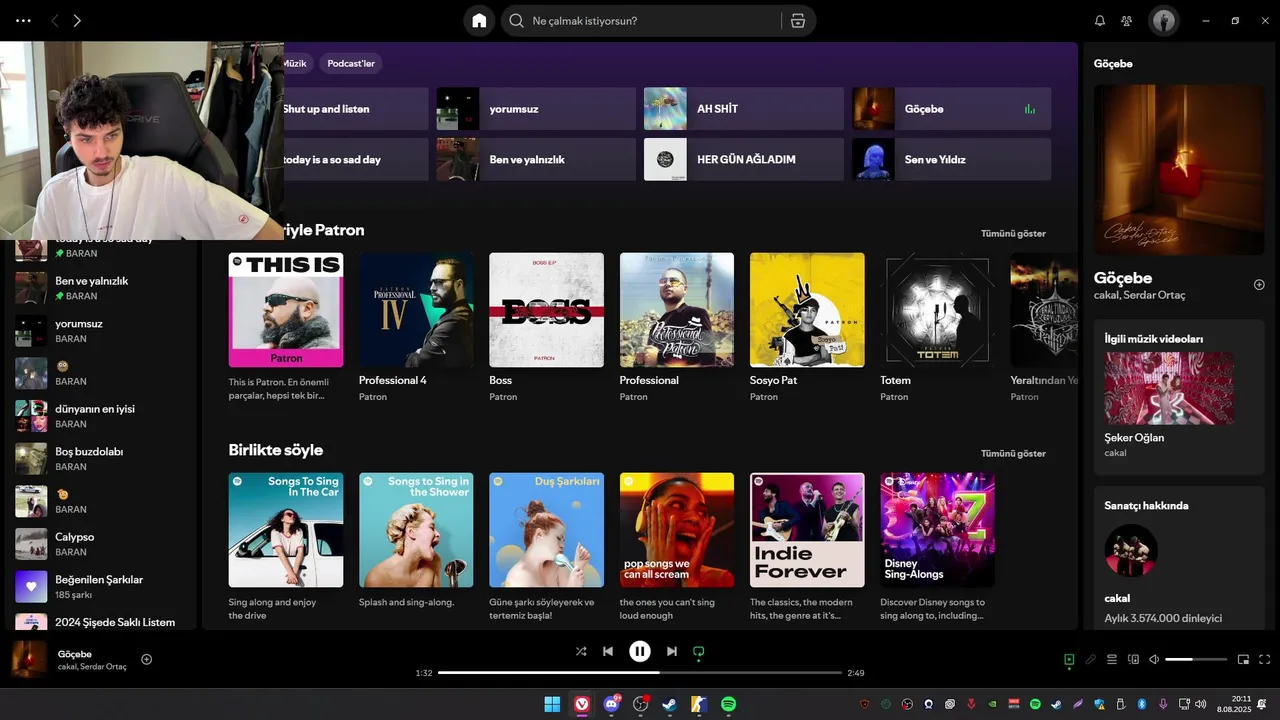The height and width of the screenshot is (720, 1280).
Task: Open Steam from the taskbar
Action: click(670, 704)
